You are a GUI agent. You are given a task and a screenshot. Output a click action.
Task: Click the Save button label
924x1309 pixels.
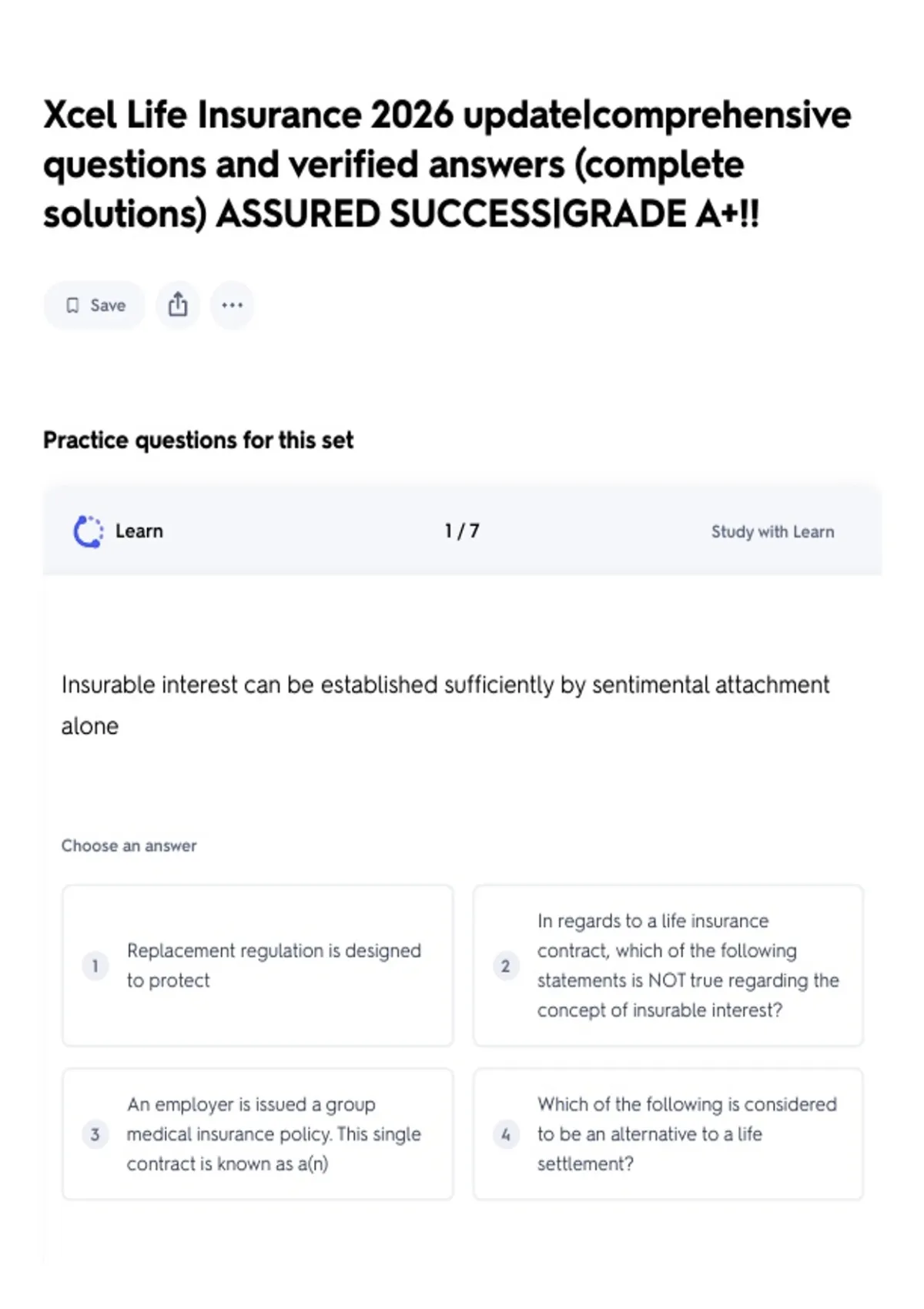[108, 306]
